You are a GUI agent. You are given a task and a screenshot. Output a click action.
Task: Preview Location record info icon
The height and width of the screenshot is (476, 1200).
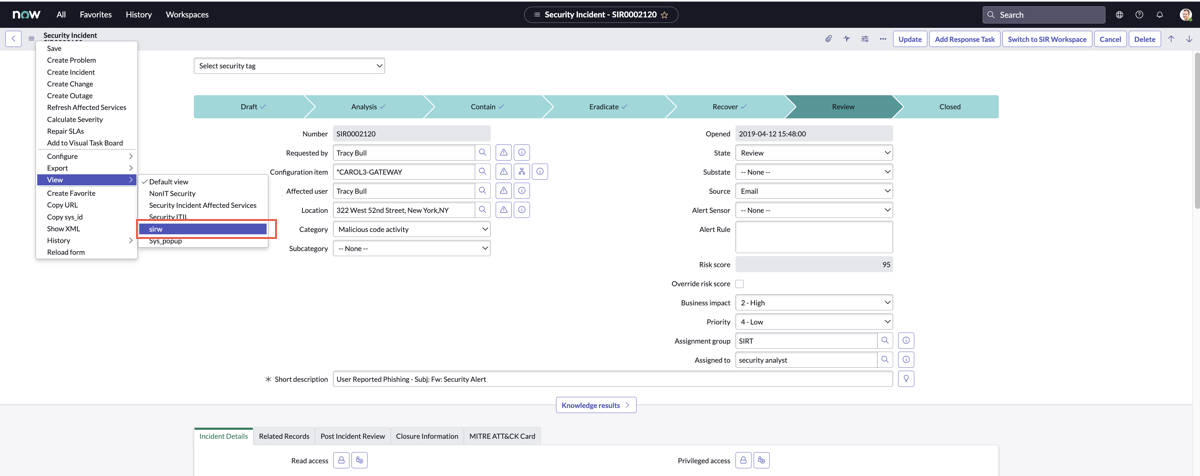(522, 210)
